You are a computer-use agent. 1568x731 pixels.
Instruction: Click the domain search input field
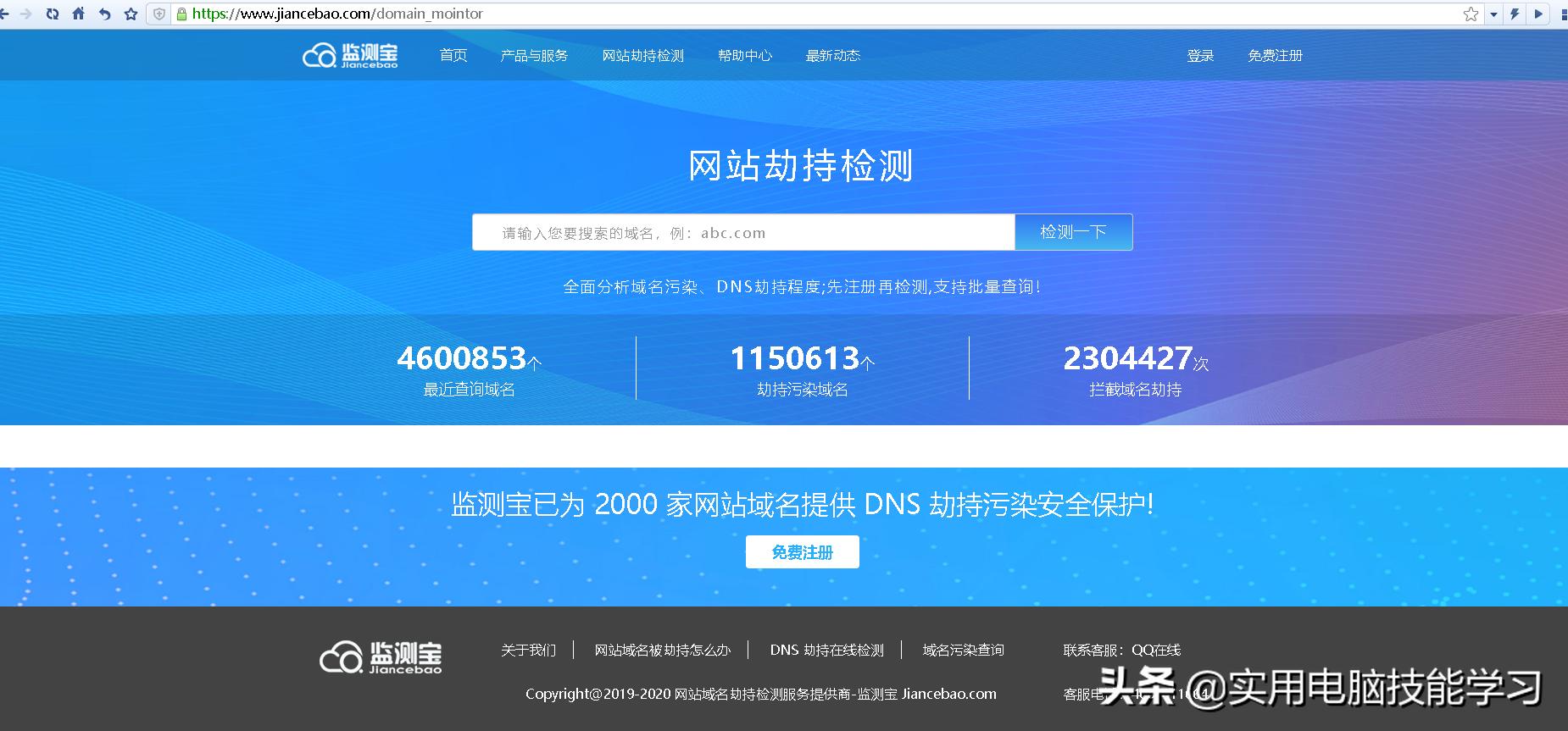[x=743, y=232]
